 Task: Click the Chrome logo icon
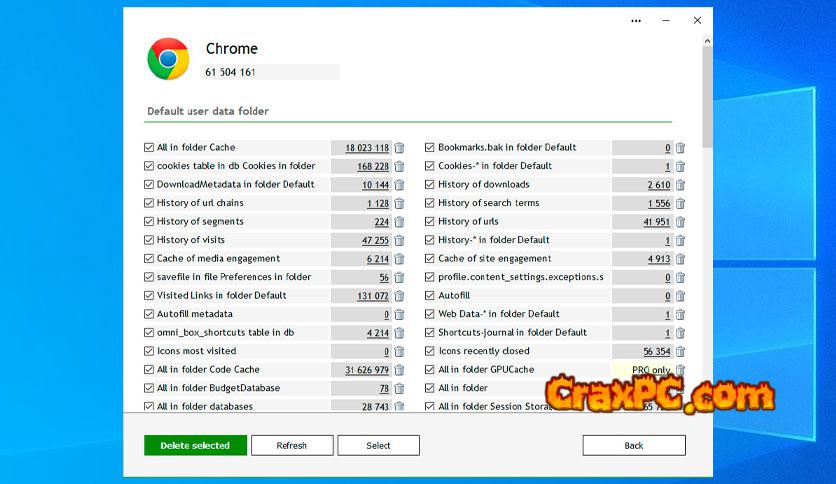coord(168,59)
